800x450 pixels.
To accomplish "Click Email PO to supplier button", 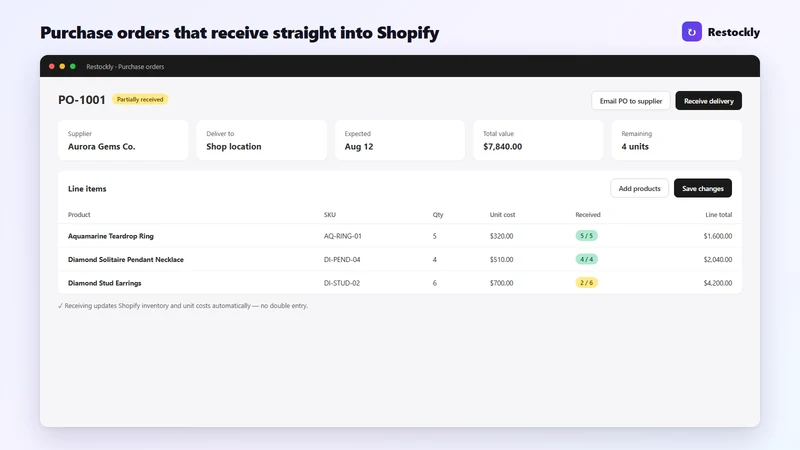I will 631,101.
